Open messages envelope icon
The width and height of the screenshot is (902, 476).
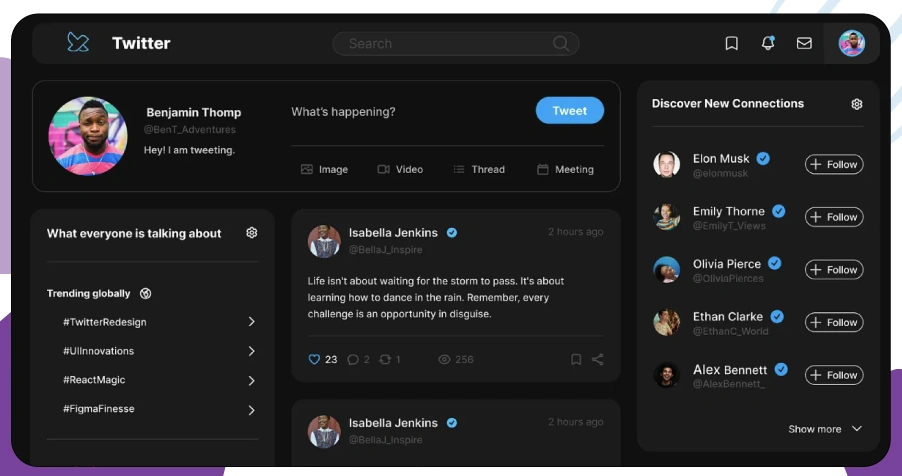coord(804,43)
